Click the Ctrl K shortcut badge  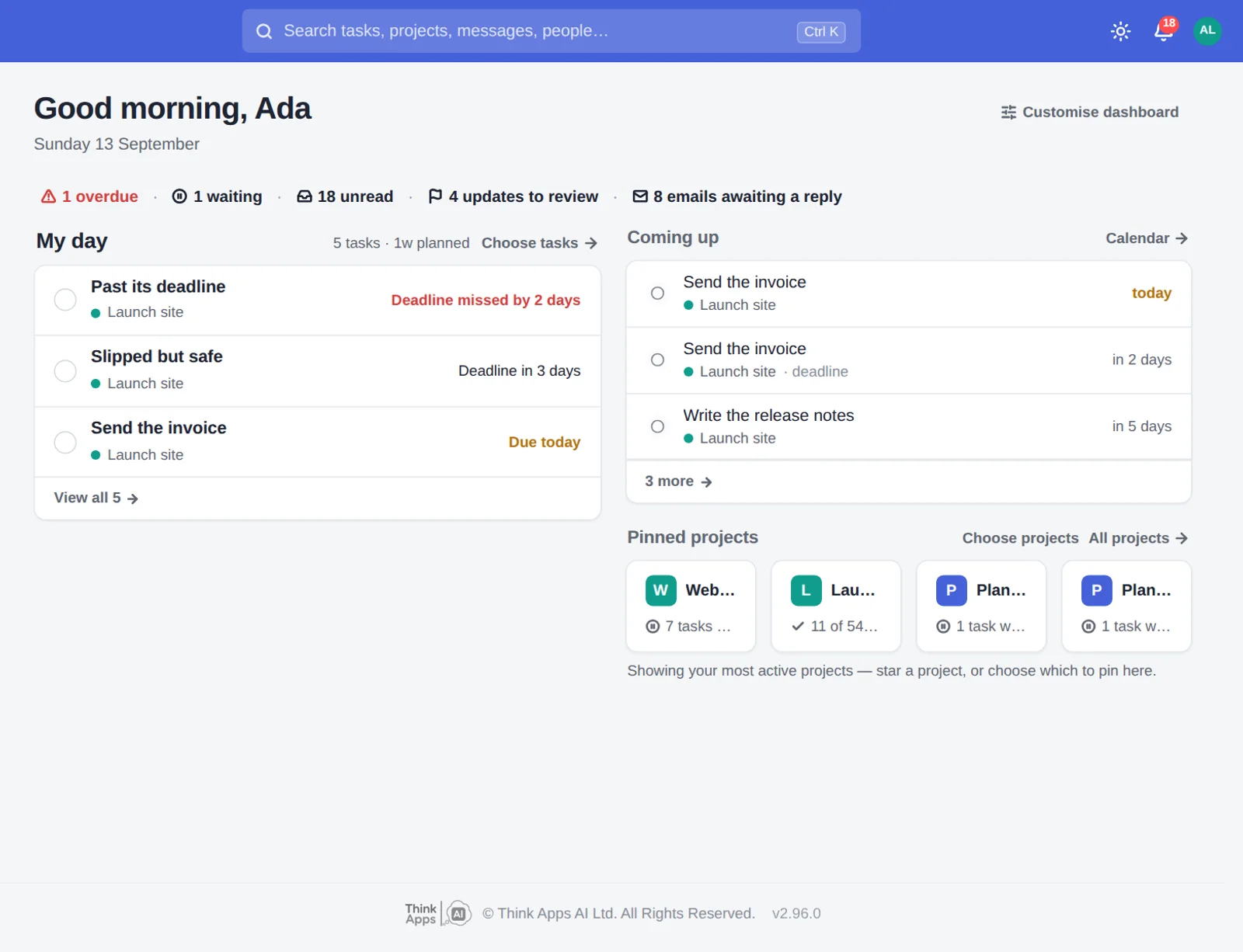pos(821,32)
